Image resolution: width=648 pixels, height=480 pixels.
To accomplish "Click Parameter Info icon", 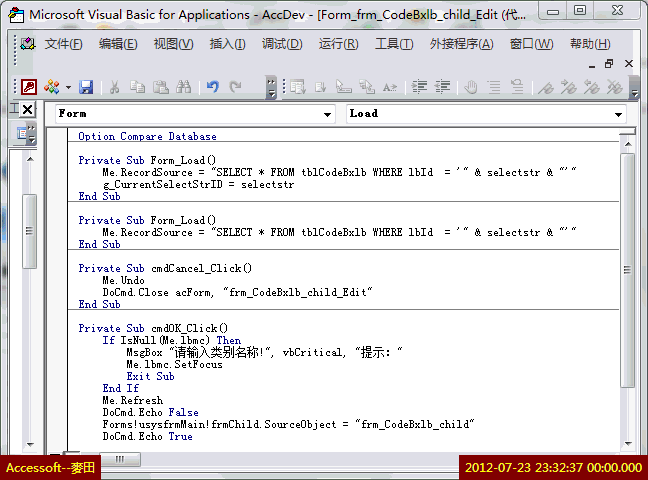I will pyautogui.click(x=367, y=87).
